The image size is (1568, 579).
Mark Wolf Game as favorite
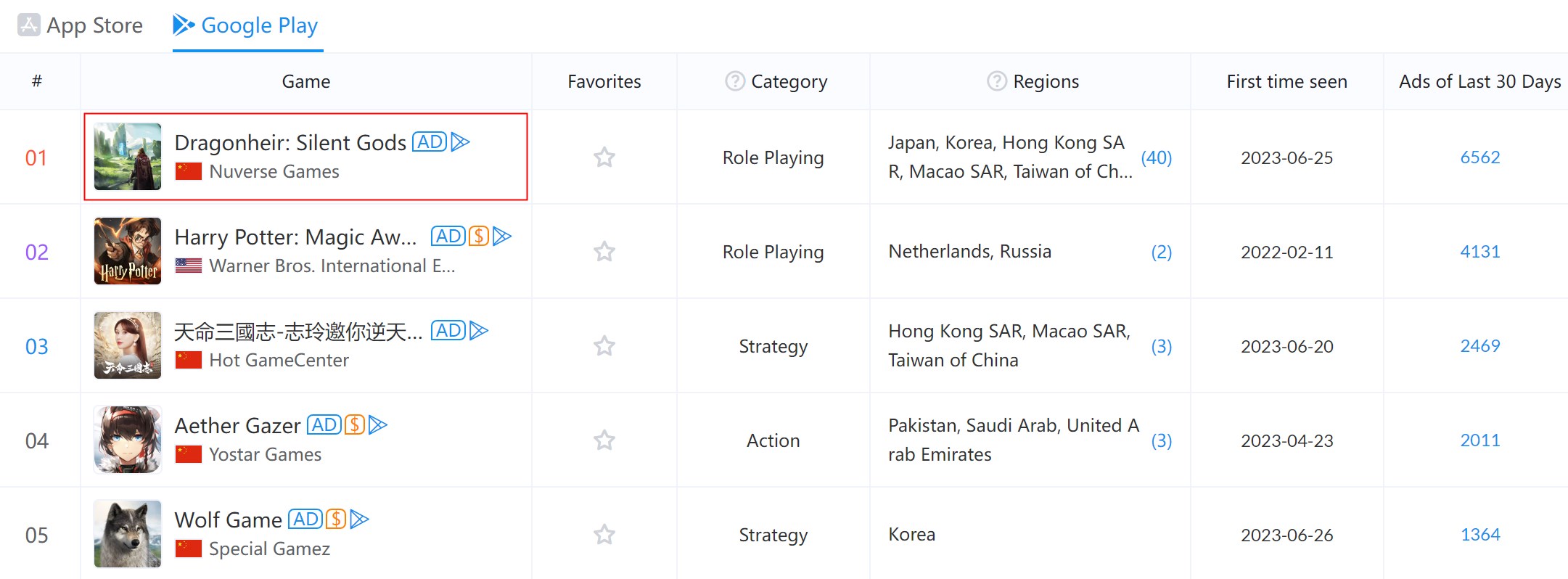[604, 535]
